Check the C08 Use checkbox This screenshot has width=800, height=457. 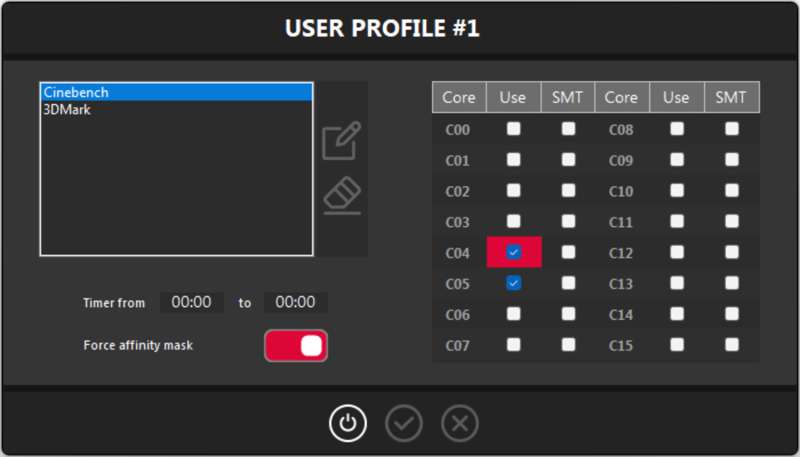[x=677, y=129]
